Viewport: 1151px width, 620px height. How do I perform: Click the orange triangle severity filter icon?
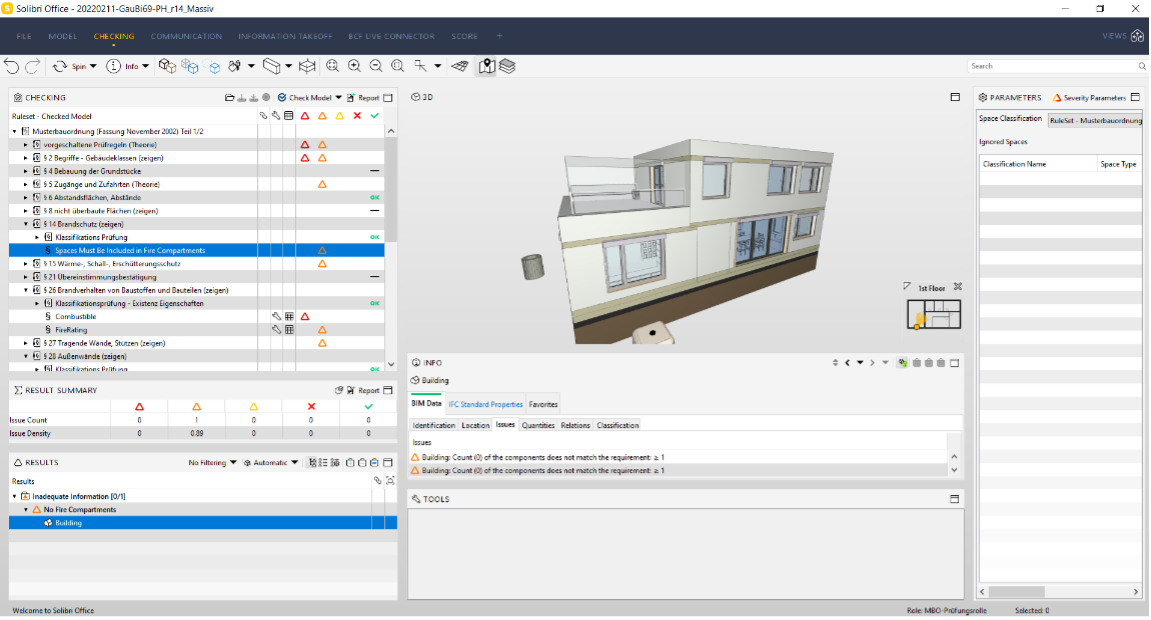[322, 116]
